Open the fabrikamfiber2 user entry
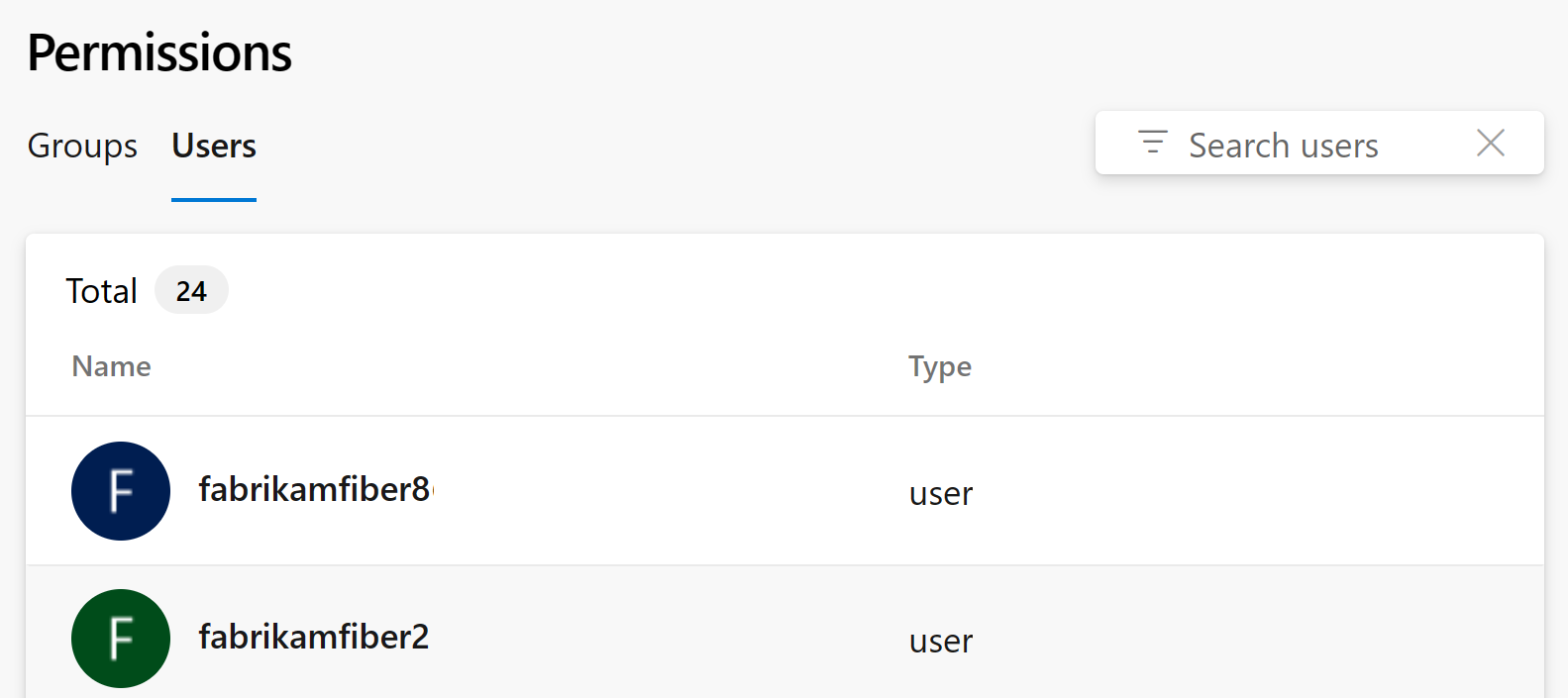The width and height of the screenshot is (1568, 698). click(314, 639)
